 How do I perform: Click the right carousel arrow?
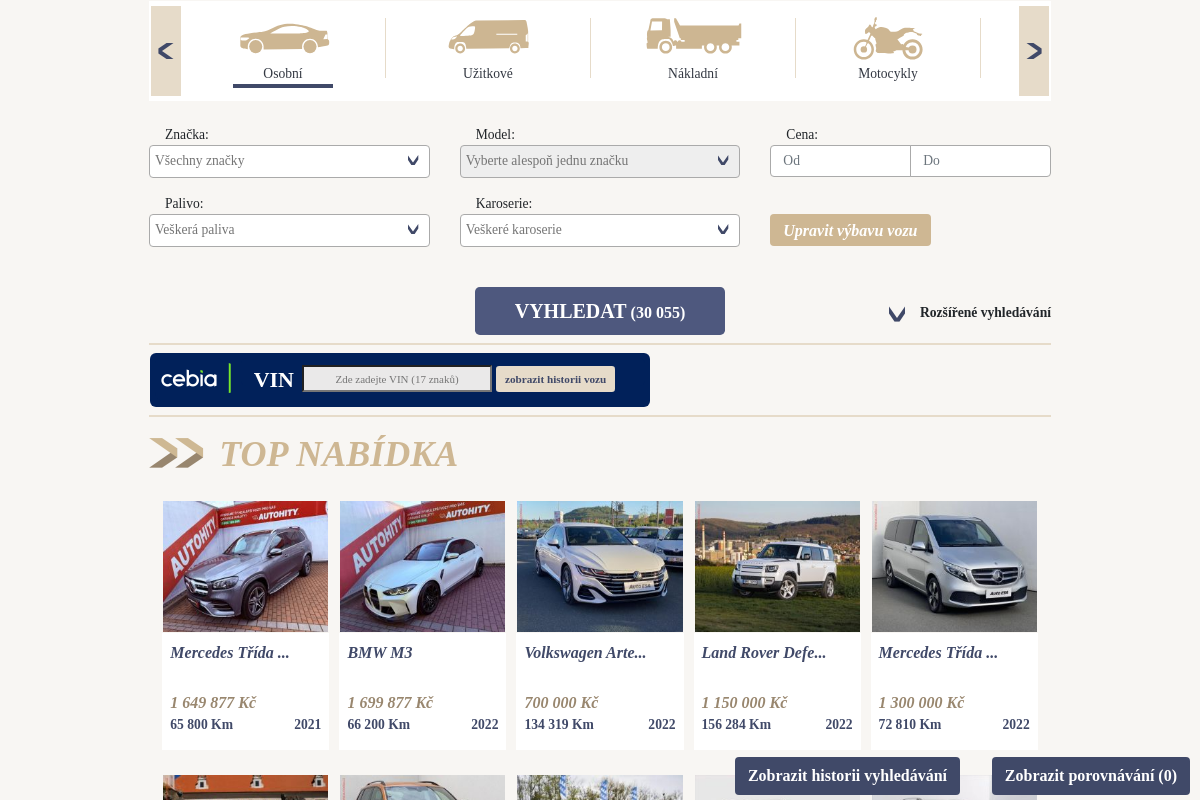(1034, 51)
